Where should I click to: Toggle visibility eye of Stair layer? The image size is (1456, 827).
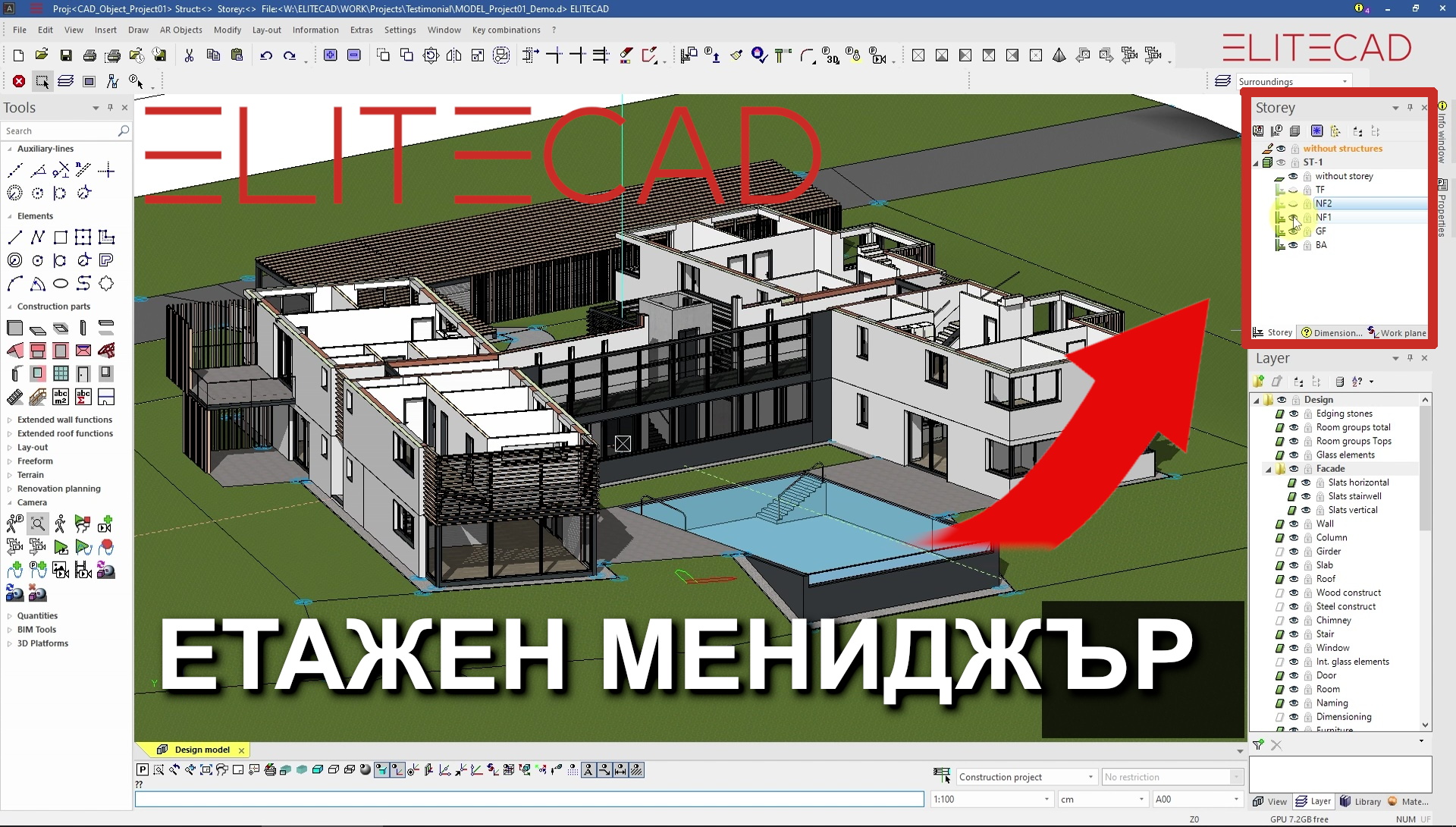1294,634
